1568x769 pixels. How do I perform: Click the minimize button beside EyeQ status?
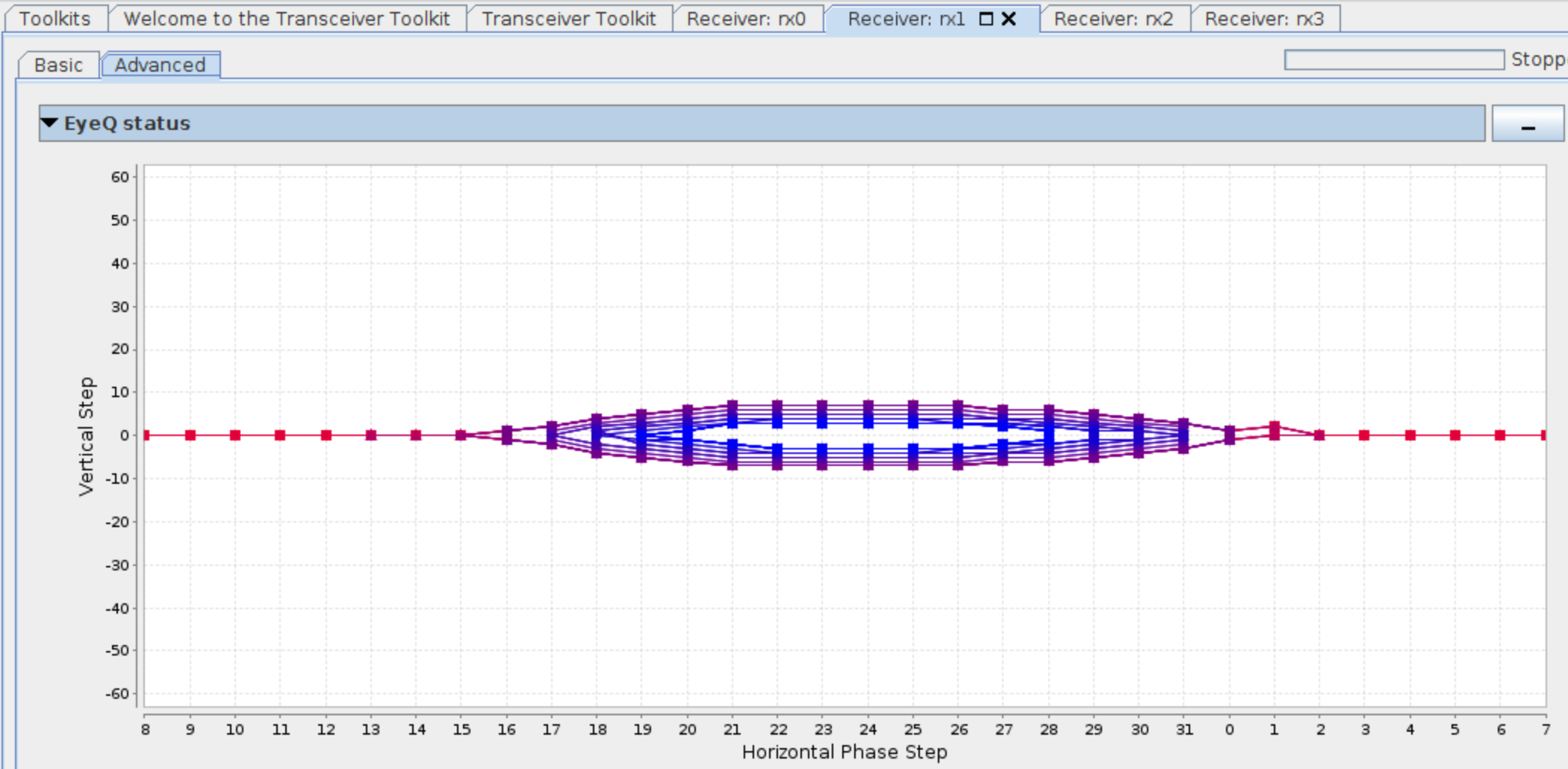click(1527, 124)
